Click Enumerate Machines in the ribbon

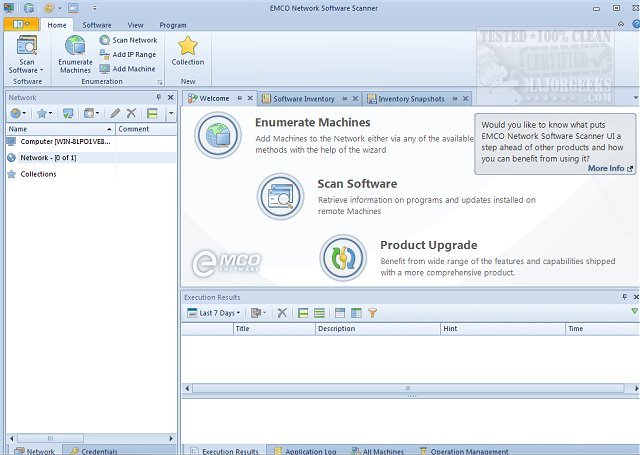tap(75, 54)
